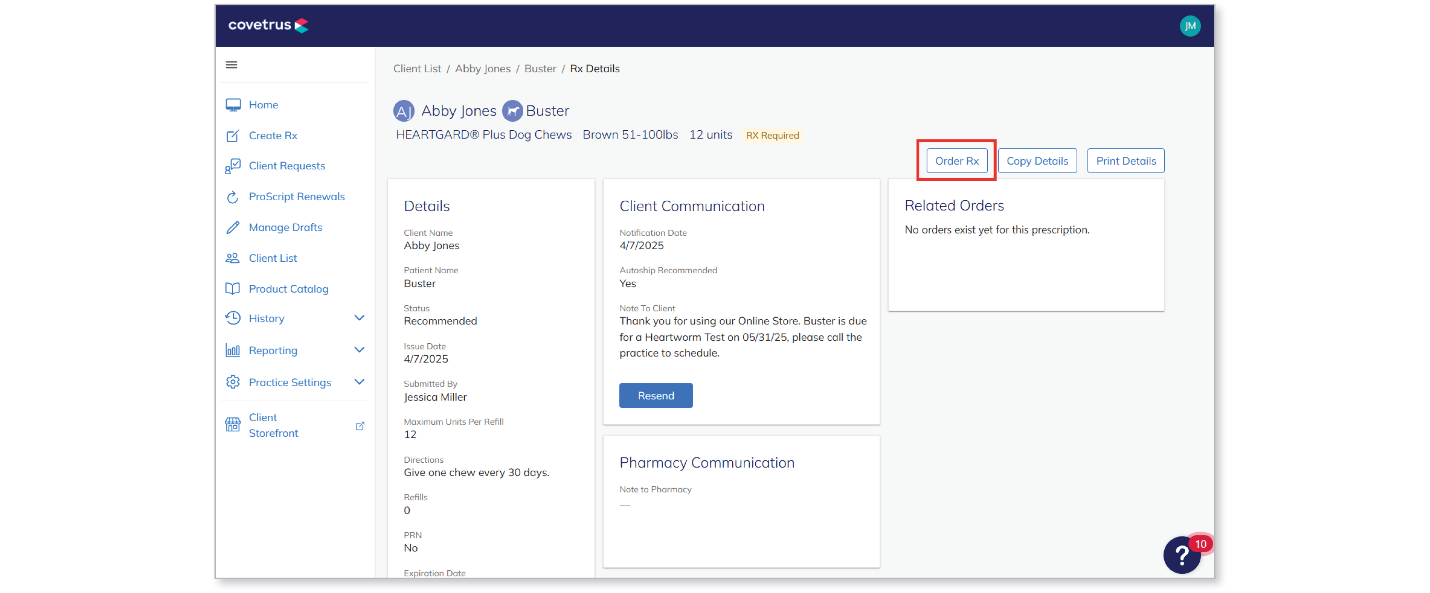Click the Home monitor icon
The width and height of the screenshot is (1430, 593).
[233, 105]
